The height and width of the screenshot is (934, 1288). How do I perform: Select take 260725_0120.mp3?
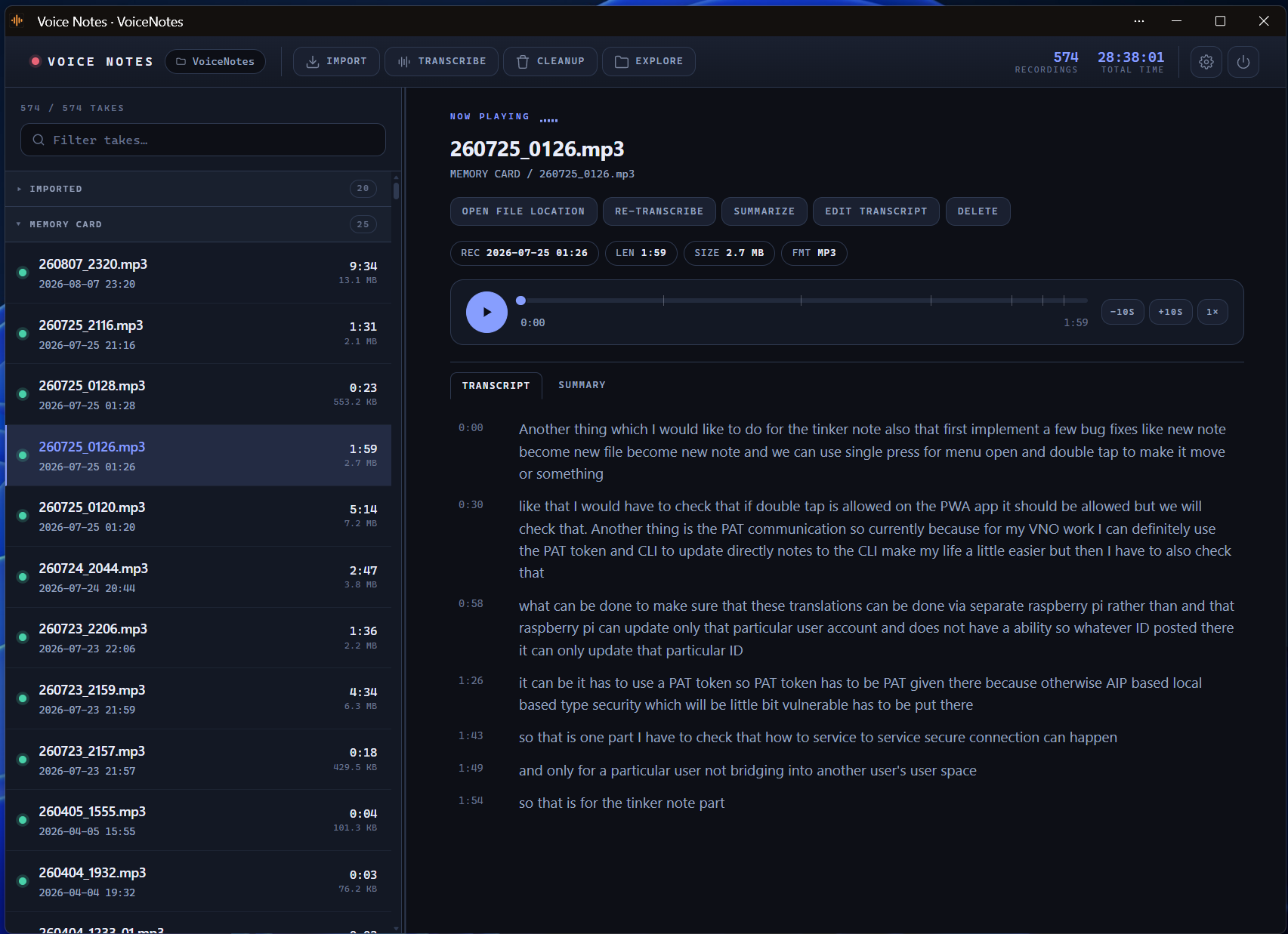(198, 516)
